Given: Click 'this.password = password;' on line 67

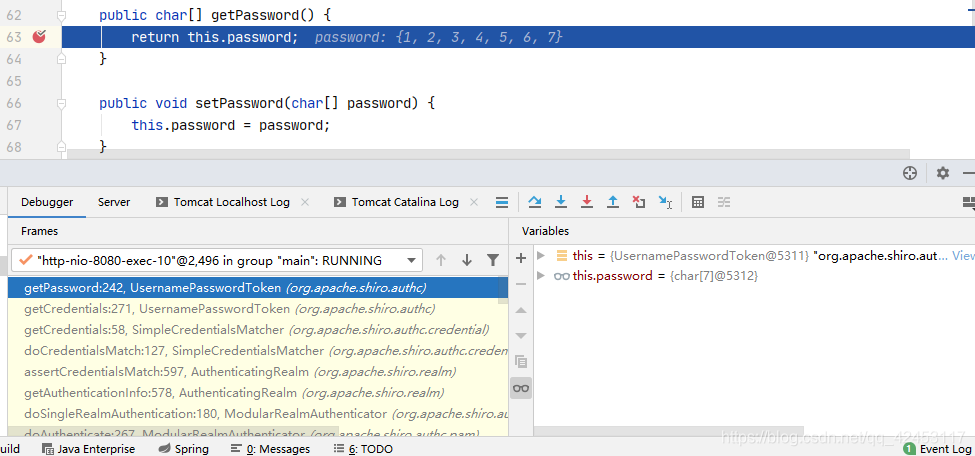Looking at the screenshot, I should [x=230, y=125].
